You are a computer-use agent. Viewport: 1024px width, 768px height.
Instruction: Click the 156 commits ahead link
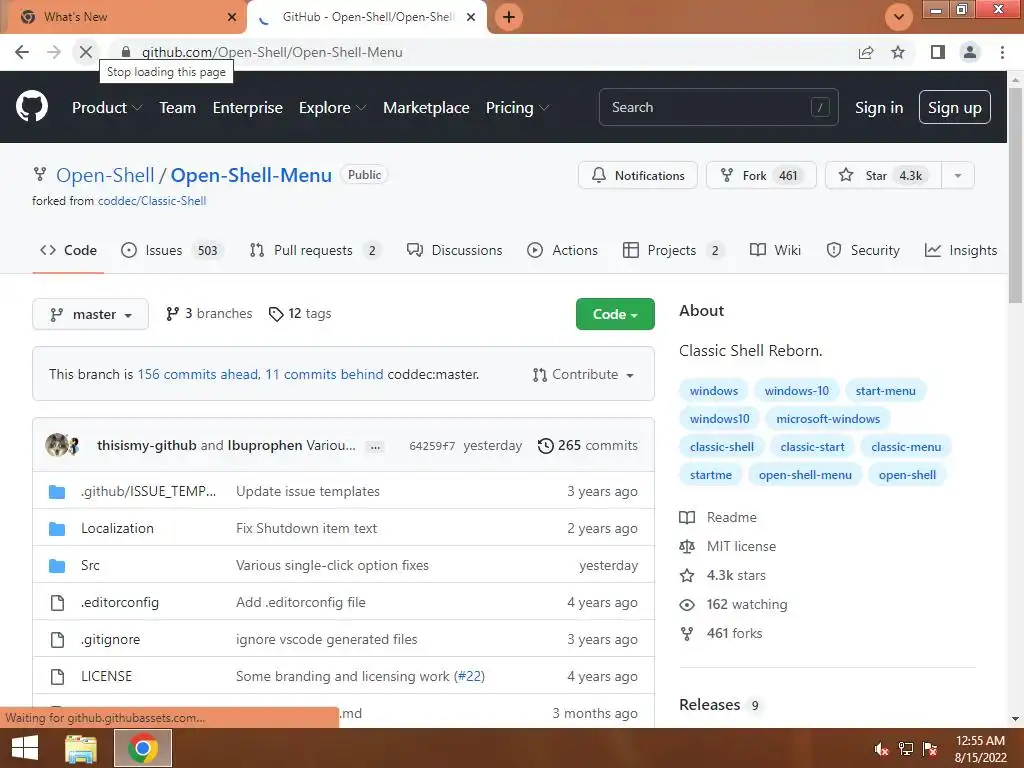click(x=198, y=375)
